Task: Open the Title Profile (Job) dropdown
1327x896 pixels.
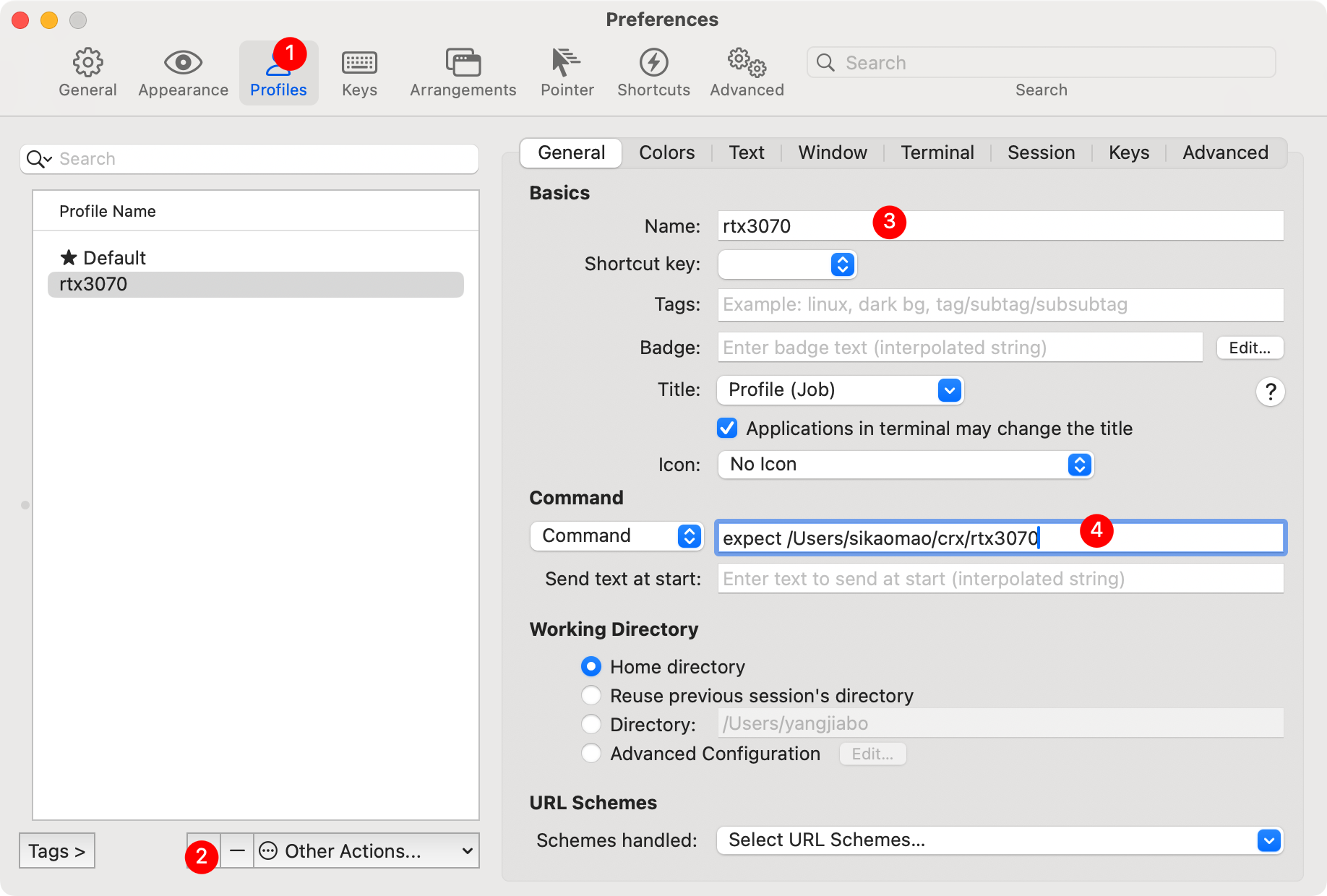Action: [840, 390]
